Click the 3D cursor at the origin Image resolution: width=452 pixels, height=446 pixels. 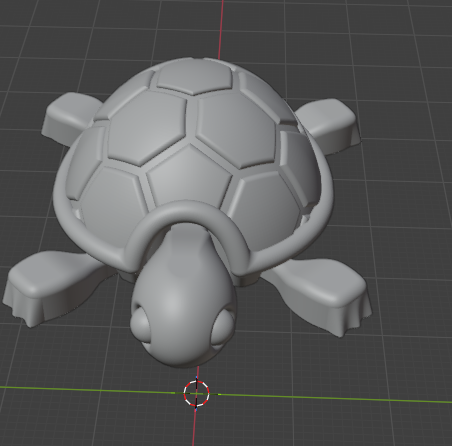[x=197, y=394]
